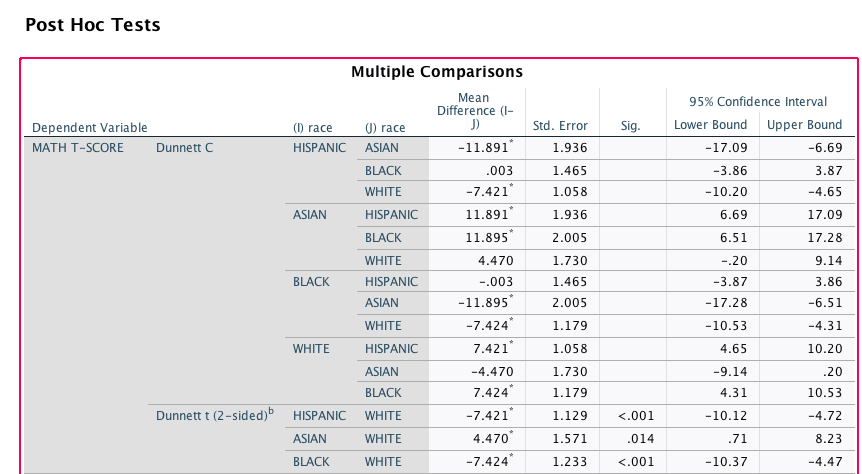Image resolution: width=862 pixels, height=474 pixels.
Task: Click the upper bound -4.47 cell
Action: [825, 462]
